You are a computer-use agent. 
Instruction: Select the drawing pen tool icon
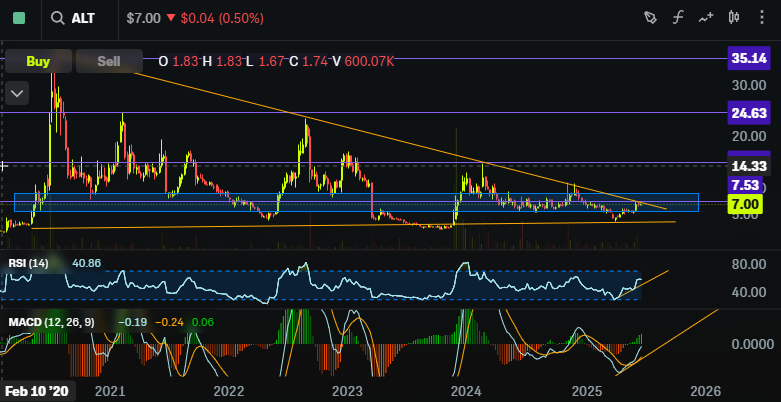(650, 18)
